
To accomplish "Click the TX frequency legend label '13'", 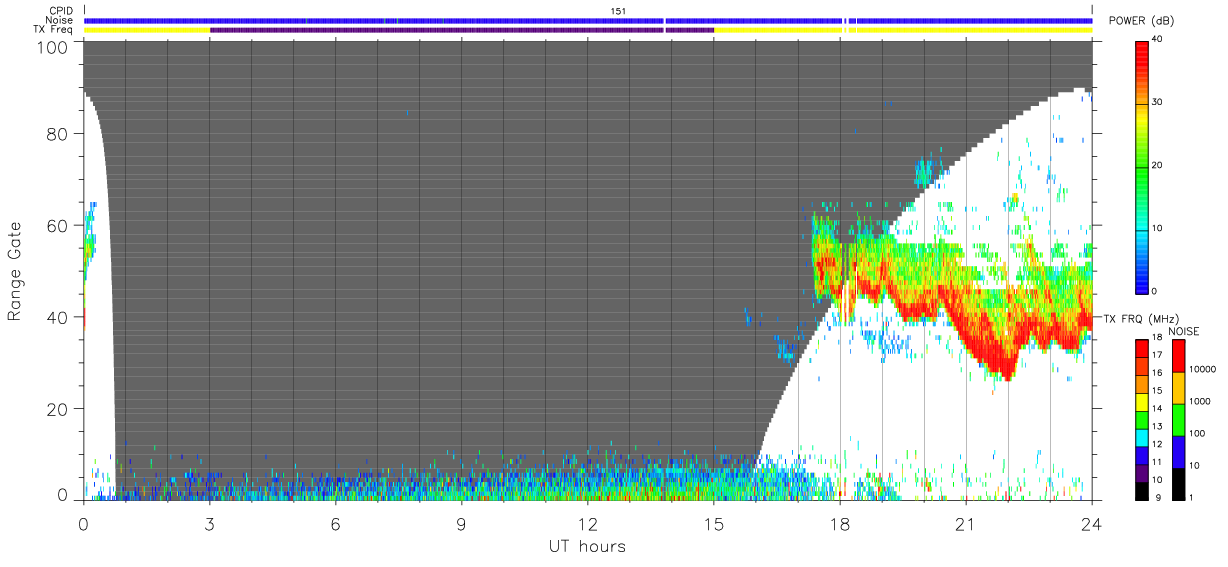I will click(x=1156, y=427).
